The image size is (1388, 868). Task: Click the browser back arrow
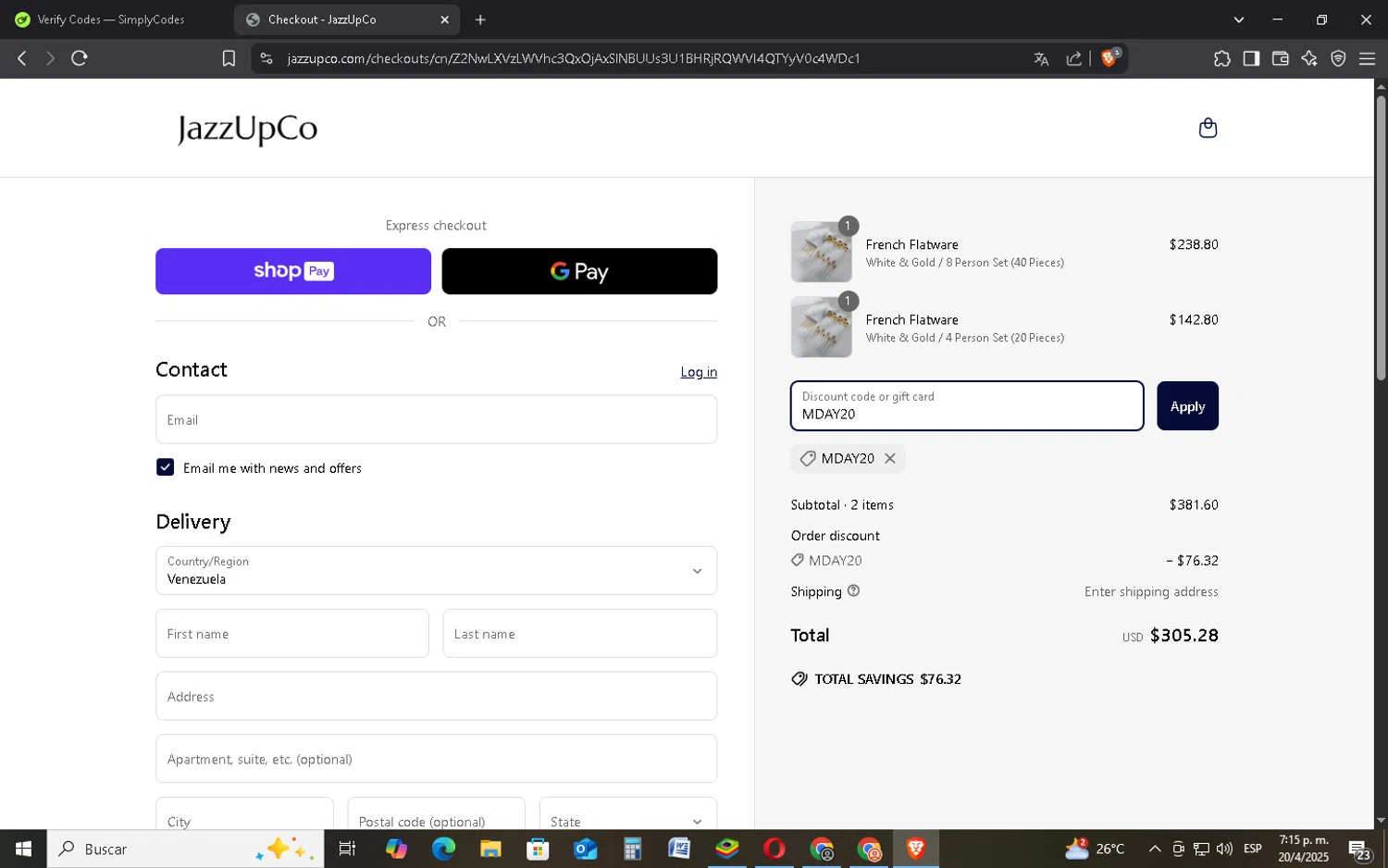click(x=22, y=58)
